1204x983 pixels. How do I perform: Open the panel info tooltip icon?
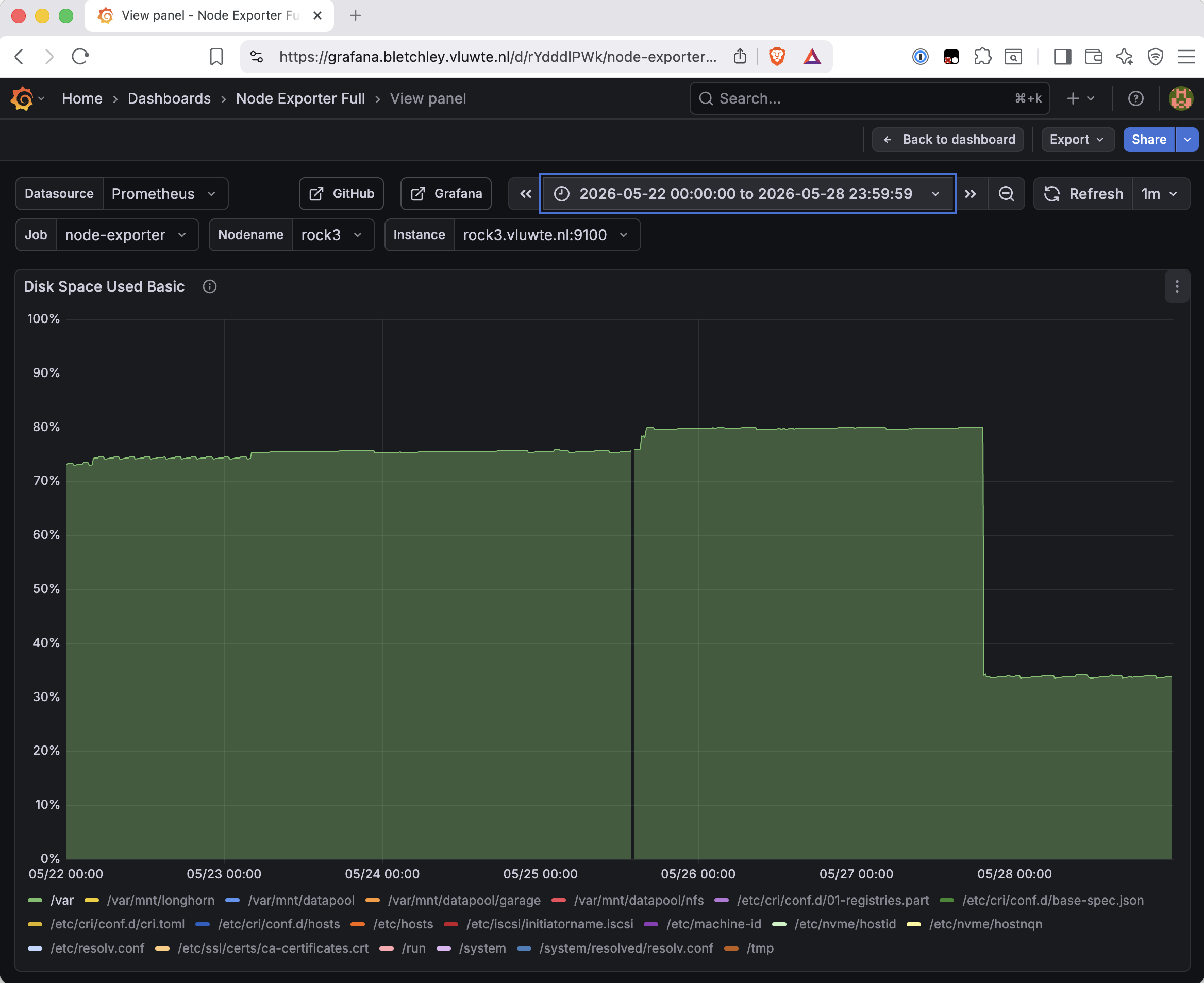click(210, 287)
